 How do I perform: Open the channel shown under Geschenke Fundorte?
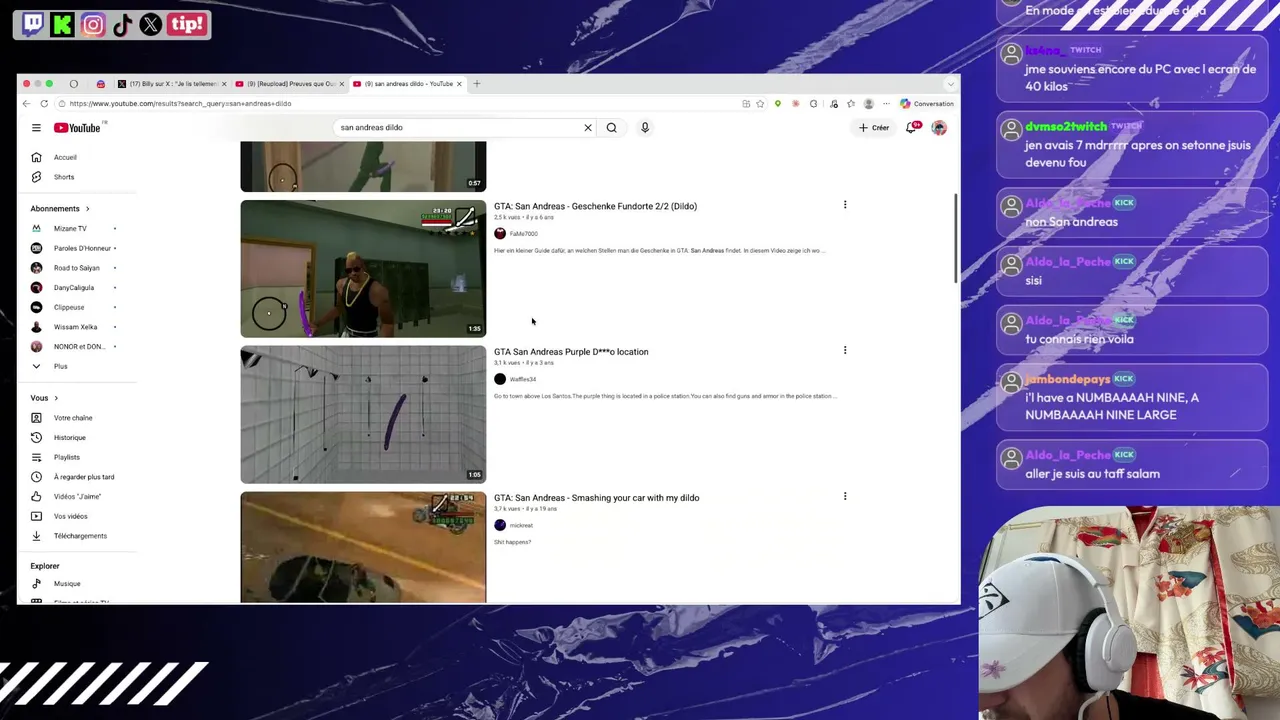pos(516,234)
